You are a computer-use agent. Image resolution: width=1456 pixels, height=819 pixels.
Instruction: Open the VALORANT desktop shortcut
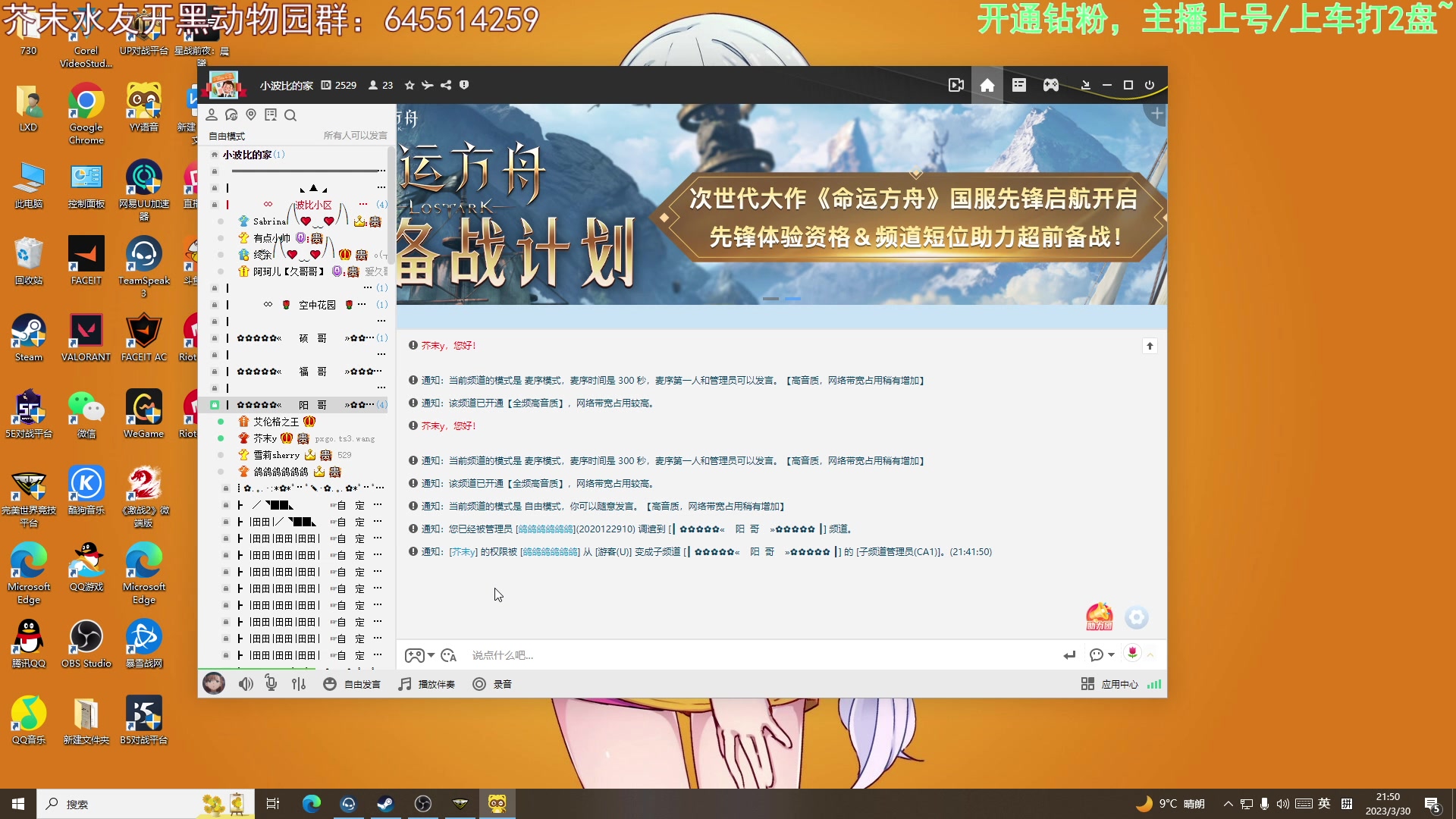point(86,338)
